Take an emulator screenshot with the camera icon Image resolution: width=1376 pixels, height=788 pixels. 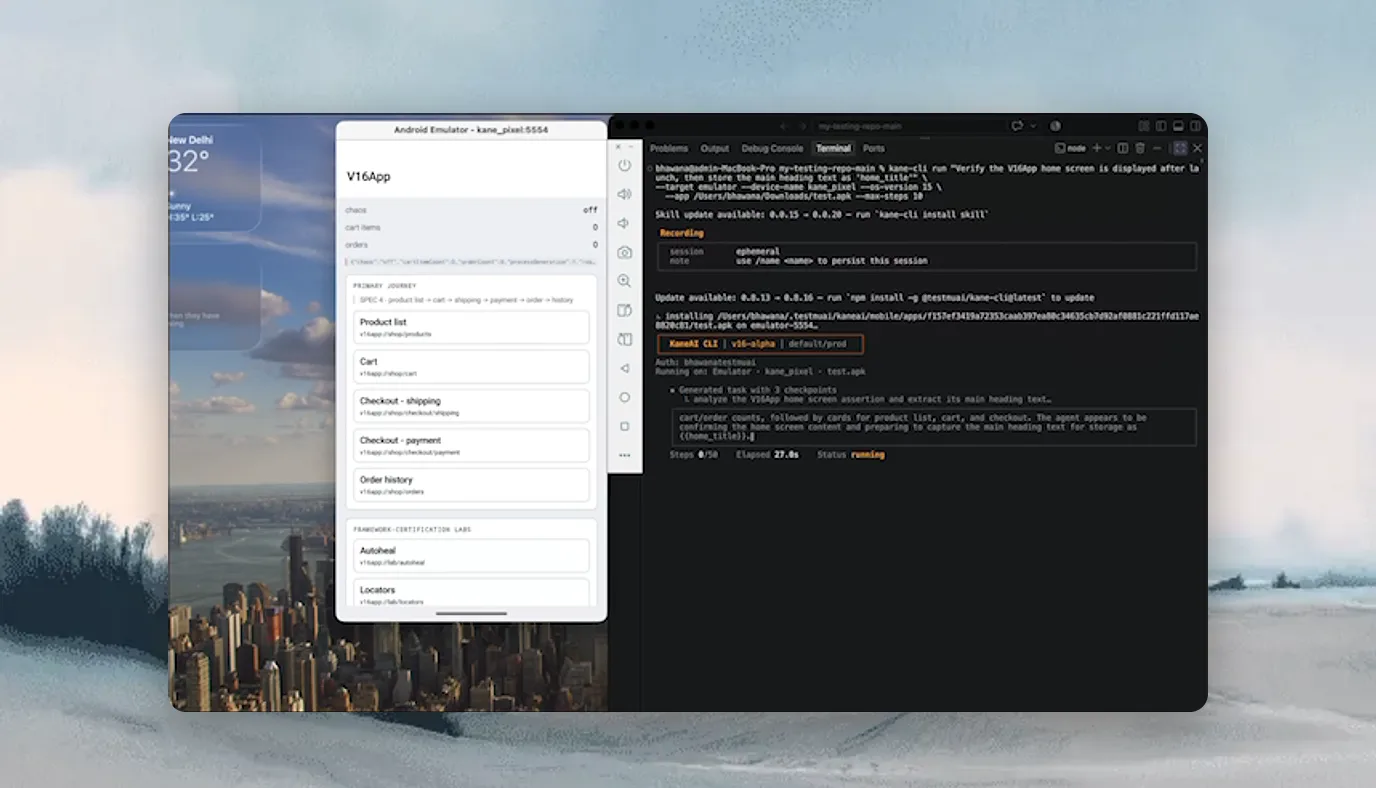pyautogui.click(x=624, y=252)
